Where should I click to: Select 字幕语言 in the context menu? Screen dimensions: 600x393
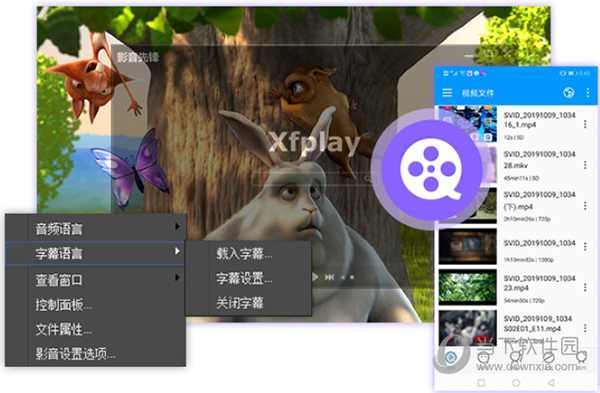coord(95,253)
